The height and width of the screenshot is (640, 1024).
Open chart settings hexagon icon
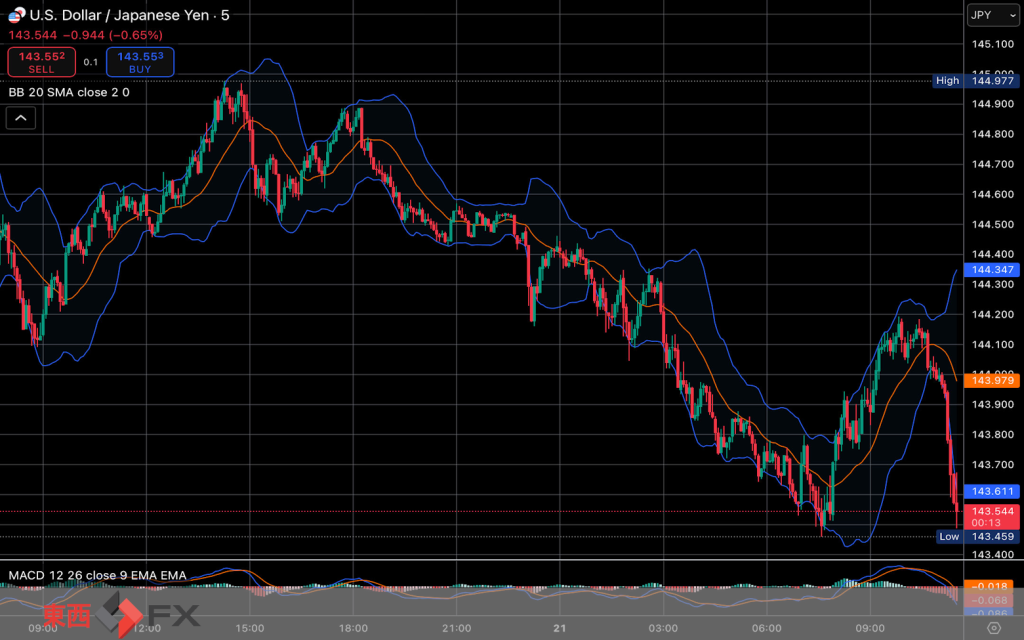(x=993, y=628)
